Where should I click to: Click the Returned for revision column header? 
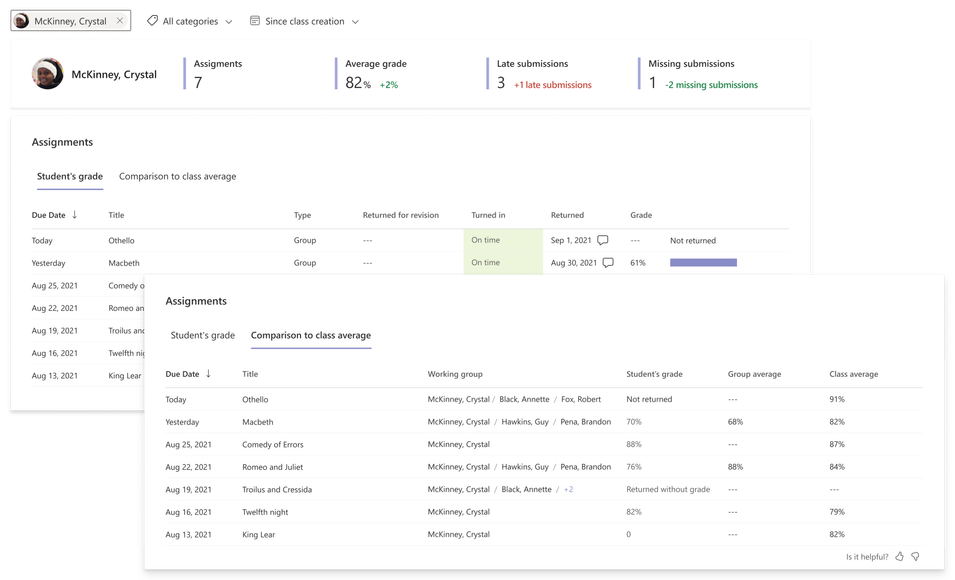point(401,215)
